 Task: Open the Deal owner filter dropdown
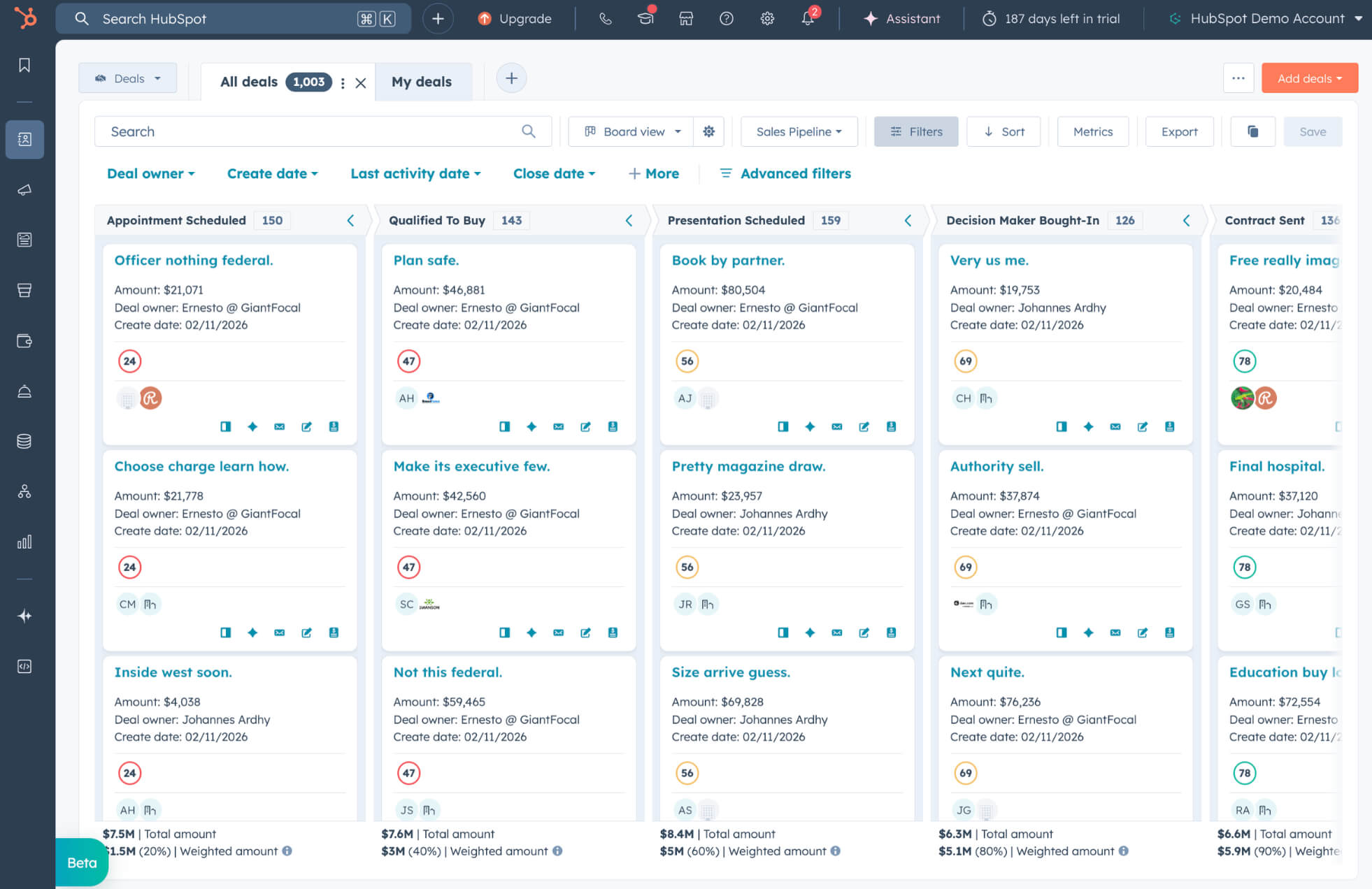point(150,173)
